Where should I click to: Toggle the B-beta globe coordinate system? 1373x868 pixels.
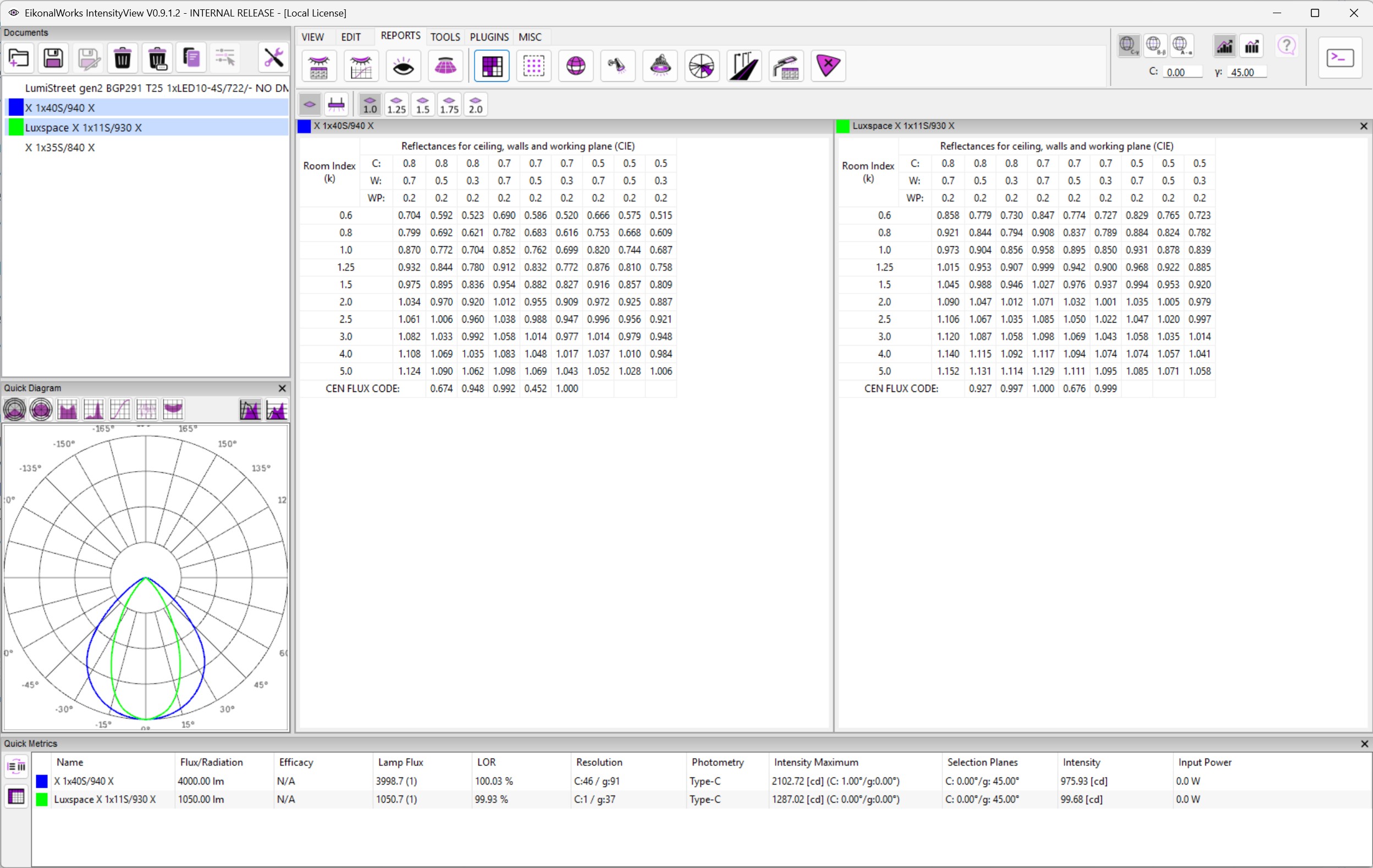pyautogui.click(x=1155, y=46)
